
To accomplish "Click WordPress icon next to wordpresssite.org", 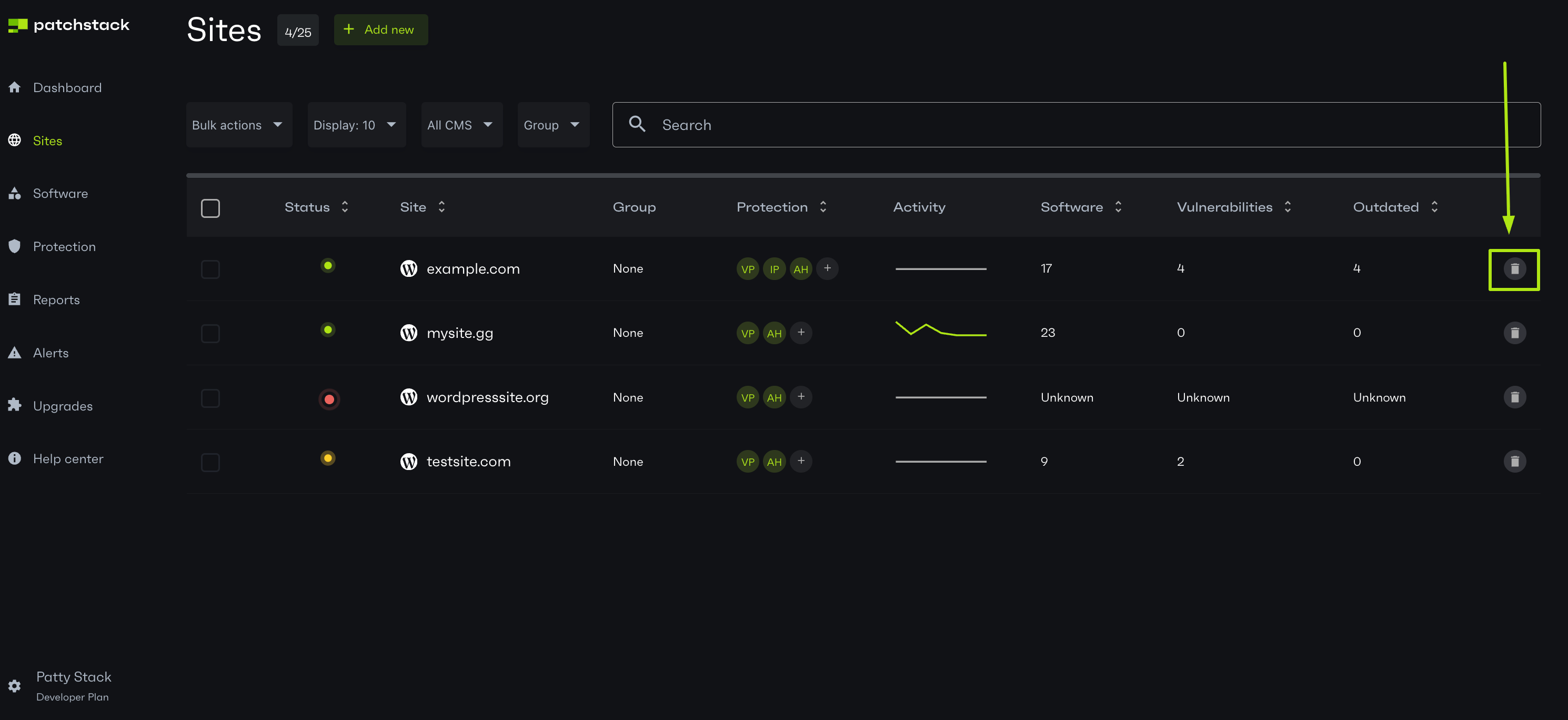I will click(408, 397).
